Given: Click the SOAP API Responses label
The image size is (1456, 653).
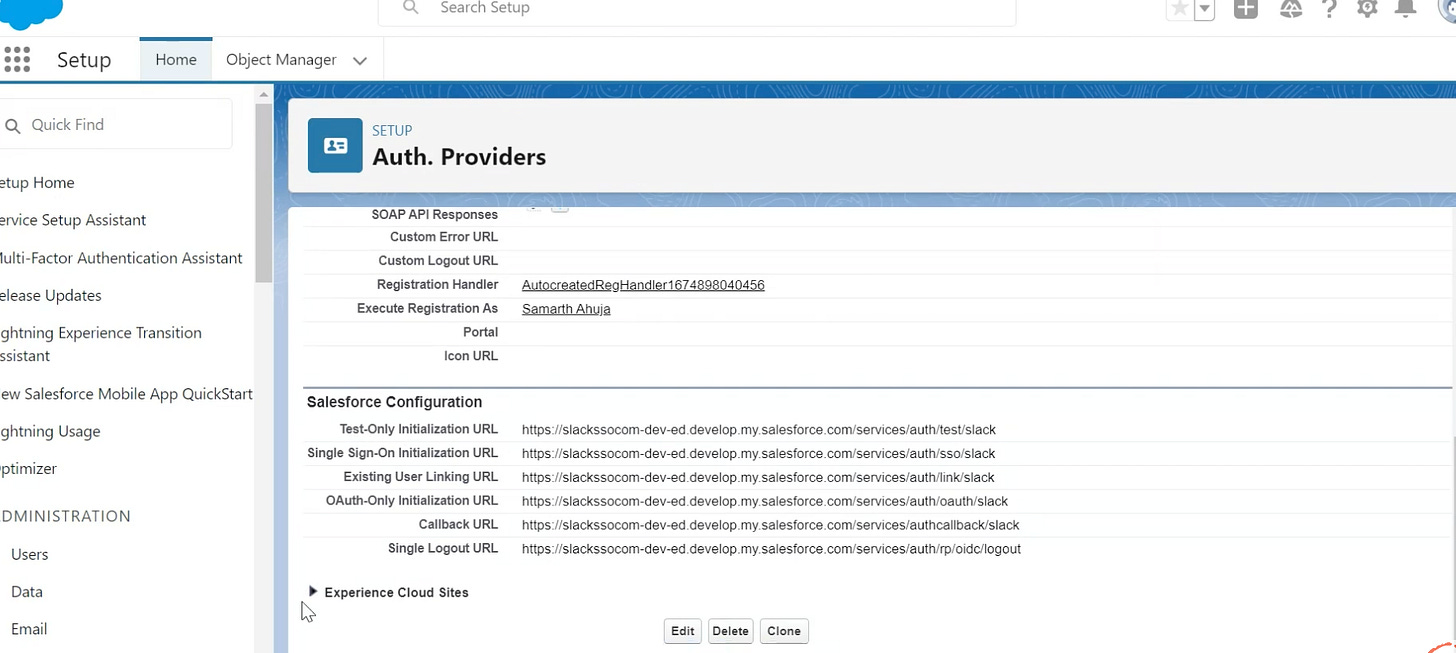Looking at the screenshot, I should pos(435,214).
